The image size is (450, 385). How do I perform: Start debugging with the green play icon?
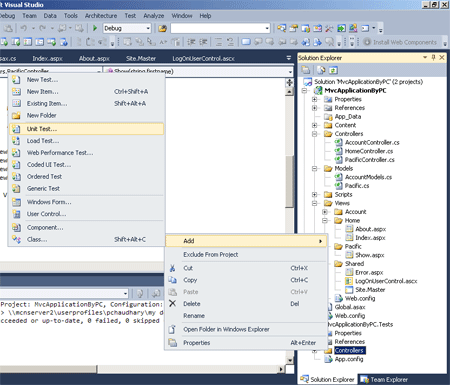pos(95,28)
